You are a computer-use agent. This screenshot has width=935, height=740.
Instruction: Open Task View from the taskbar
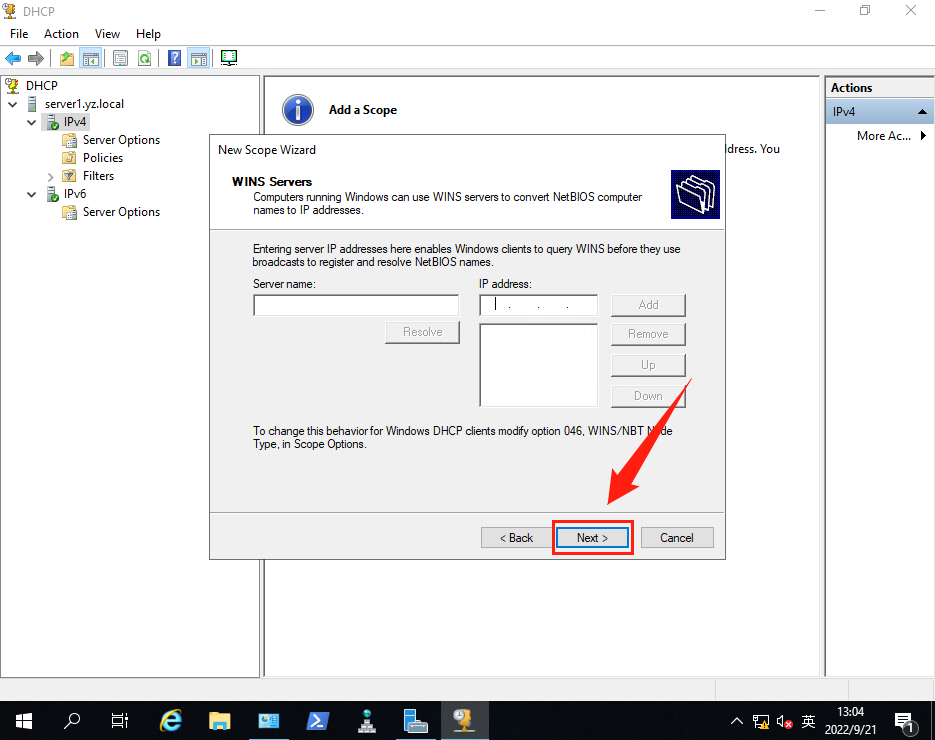pyautogui.click(x=120, y=721)
